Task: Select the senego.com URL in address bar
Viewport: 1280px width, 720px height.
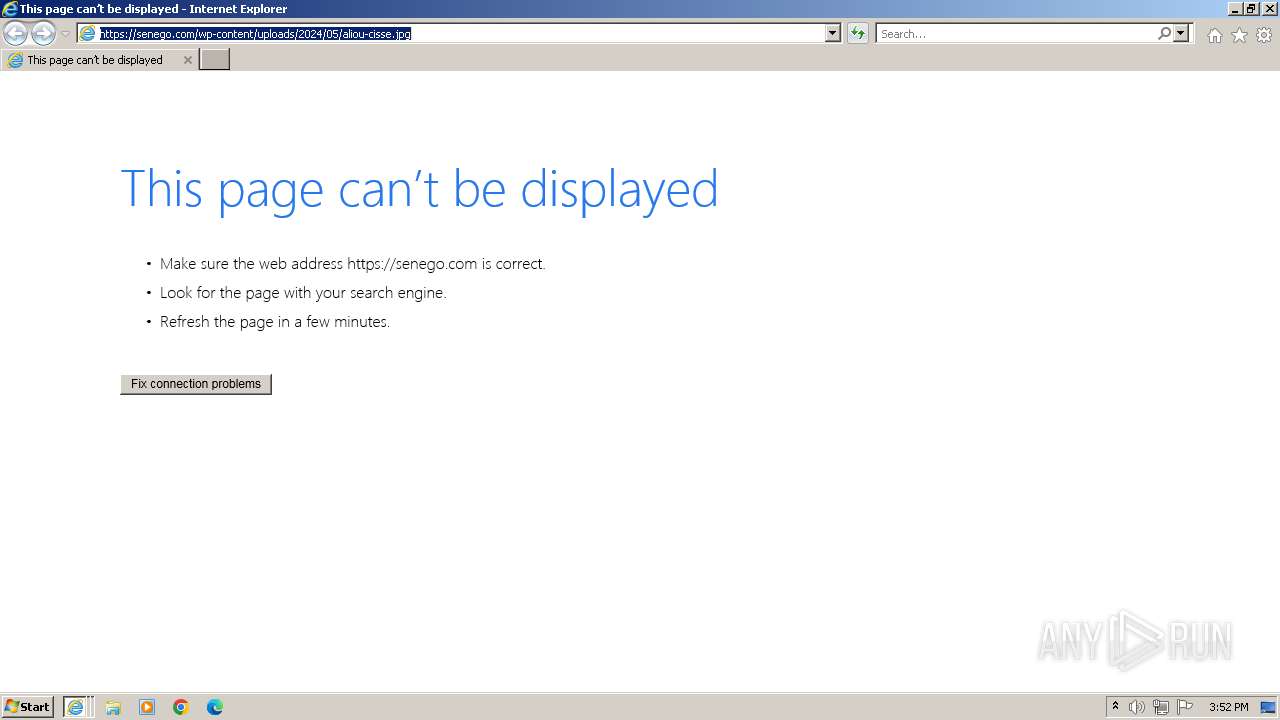Action: (255, 33)
